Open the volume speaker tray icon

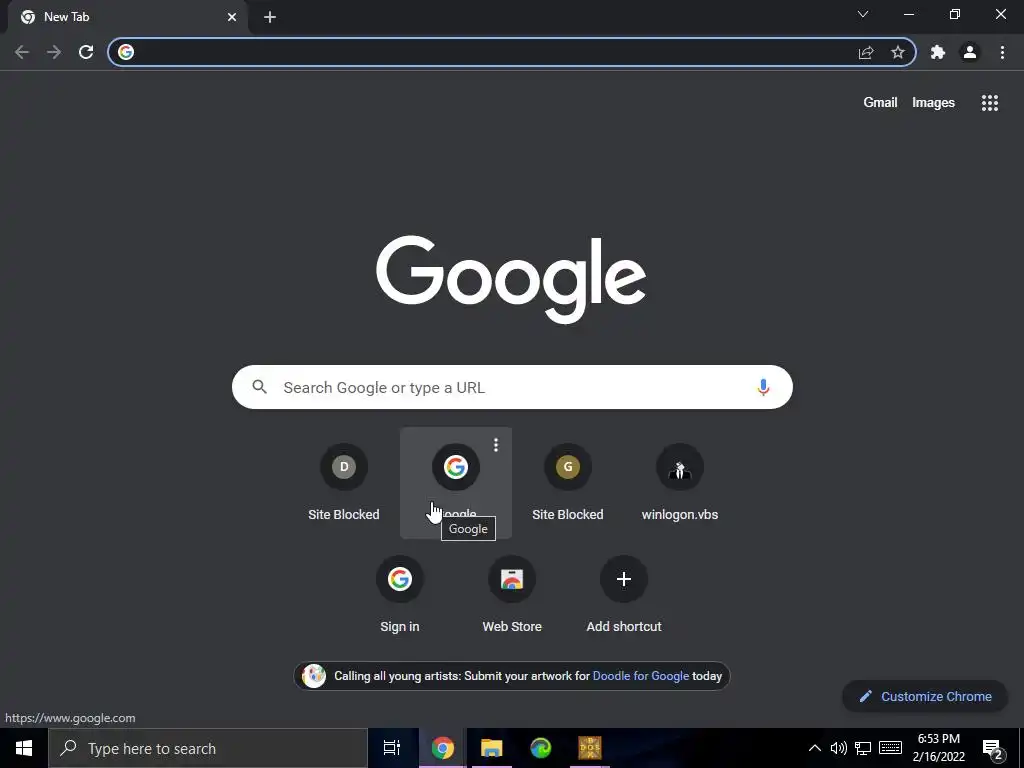pos(839,748)
